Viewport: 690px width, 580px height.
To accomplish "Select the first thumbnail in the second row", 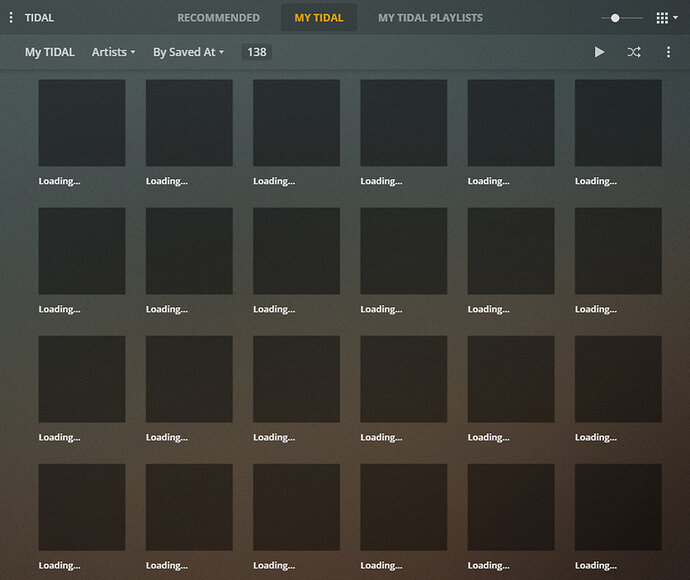I will 82,251.
